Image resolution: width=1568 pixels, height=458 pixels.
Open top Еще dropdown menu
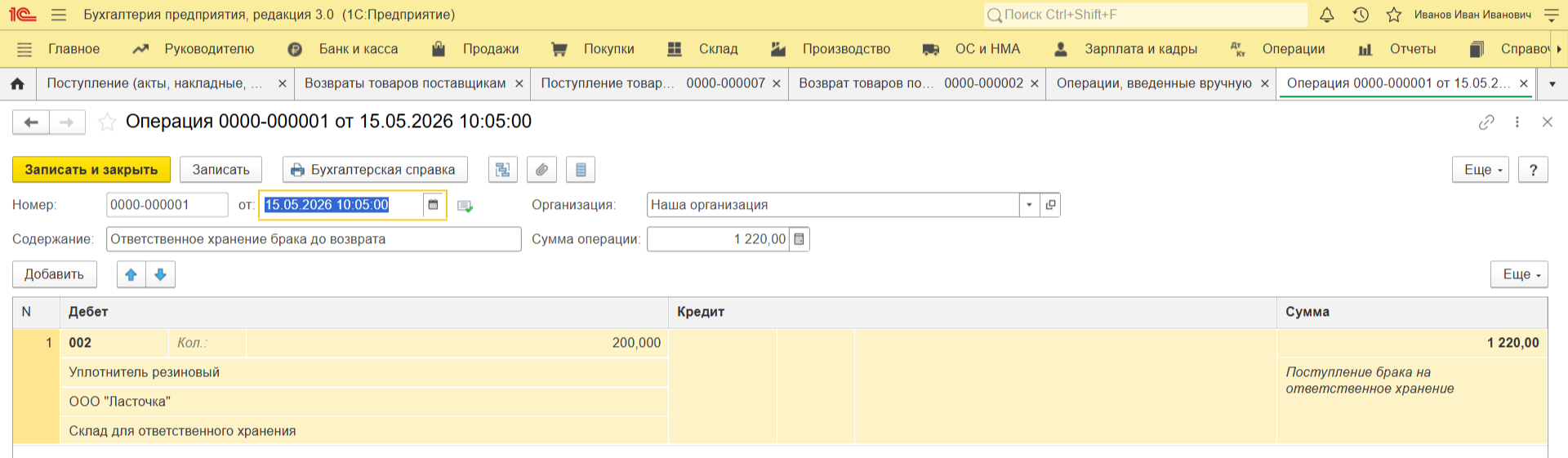click(1481, 170)
